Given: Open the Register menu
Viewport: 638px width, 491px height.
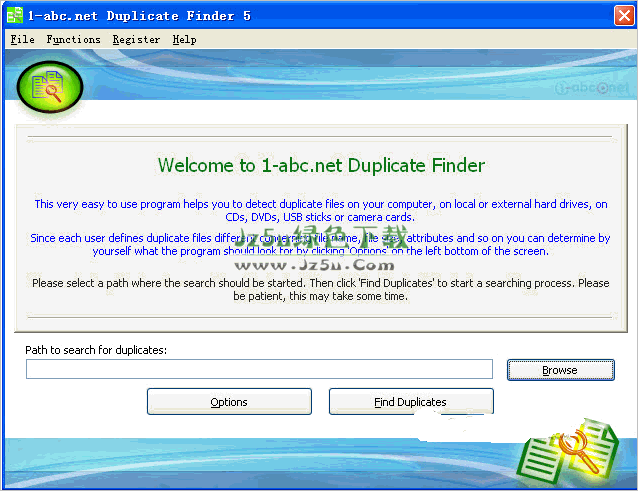Looking at the screenshot, I should pos(136,39).
